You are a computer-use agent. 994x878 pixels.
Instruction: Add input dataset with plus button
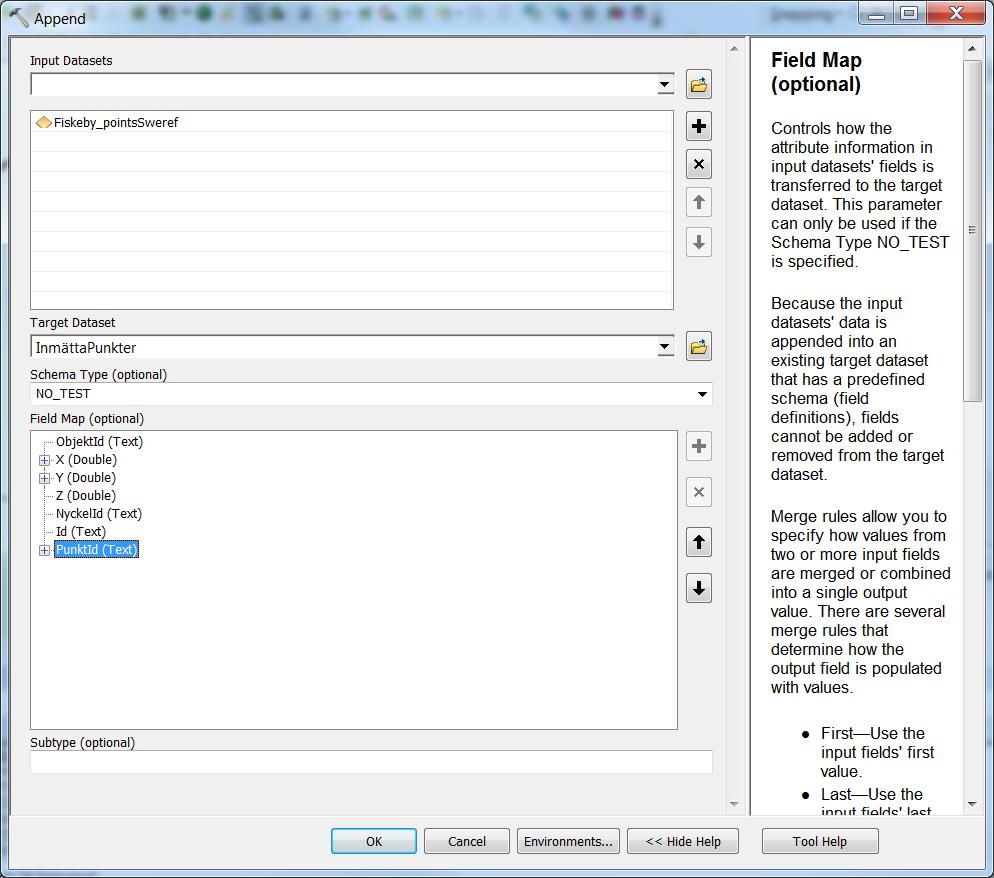click(x=699, y=126)
